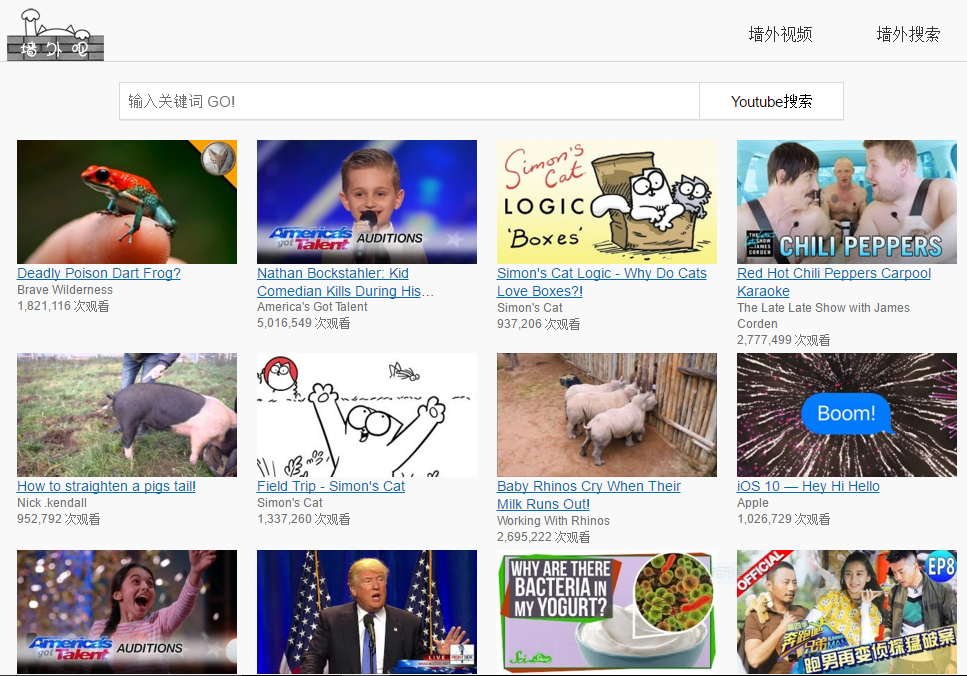Open the Deadly Poison Dart Frog thumbnail
The image size is (967, 676).
127,202
